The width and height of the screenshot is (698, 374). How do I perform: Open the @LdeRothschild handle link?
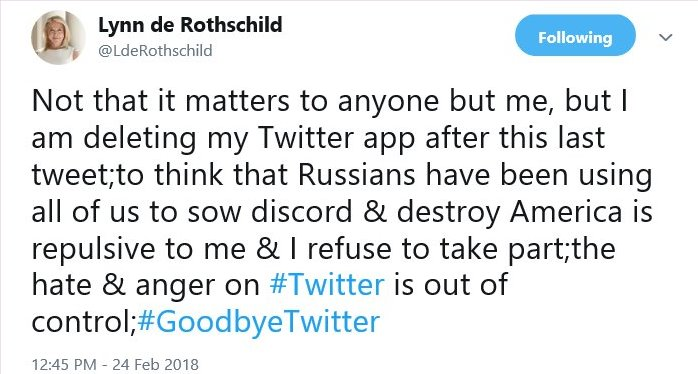pyautogui.click(x=155, y=51)
